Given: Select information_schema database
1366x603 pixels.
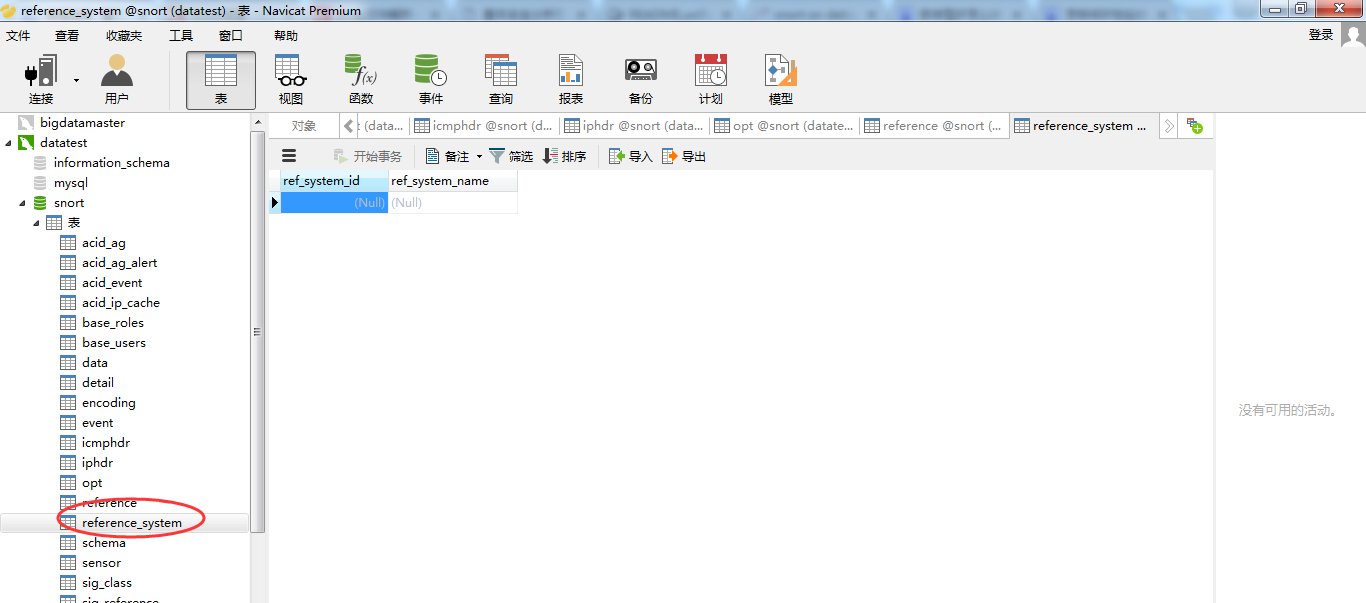Looking at the screenshot, I should tap(111, 162).
